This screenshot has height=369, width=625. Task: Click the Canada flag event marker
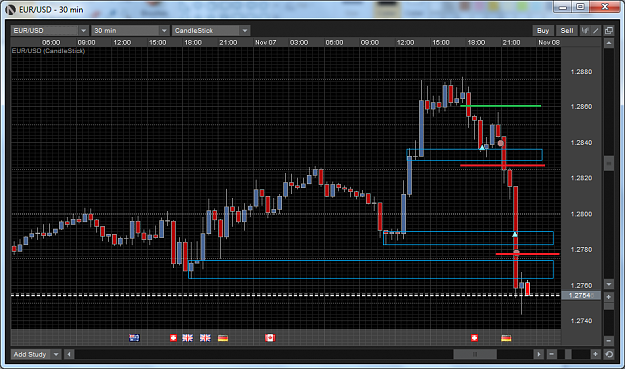270,338
